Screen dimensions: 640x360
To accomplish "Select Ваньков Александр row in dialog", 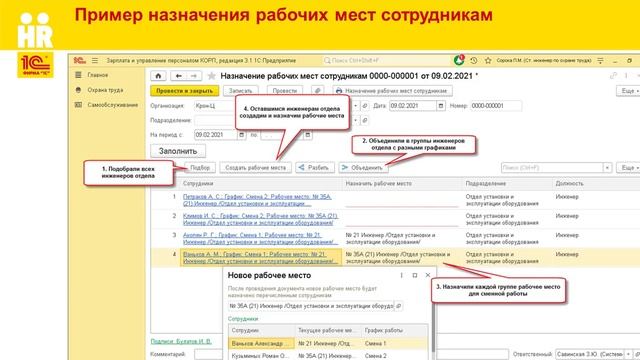I will tap(328, 344).
